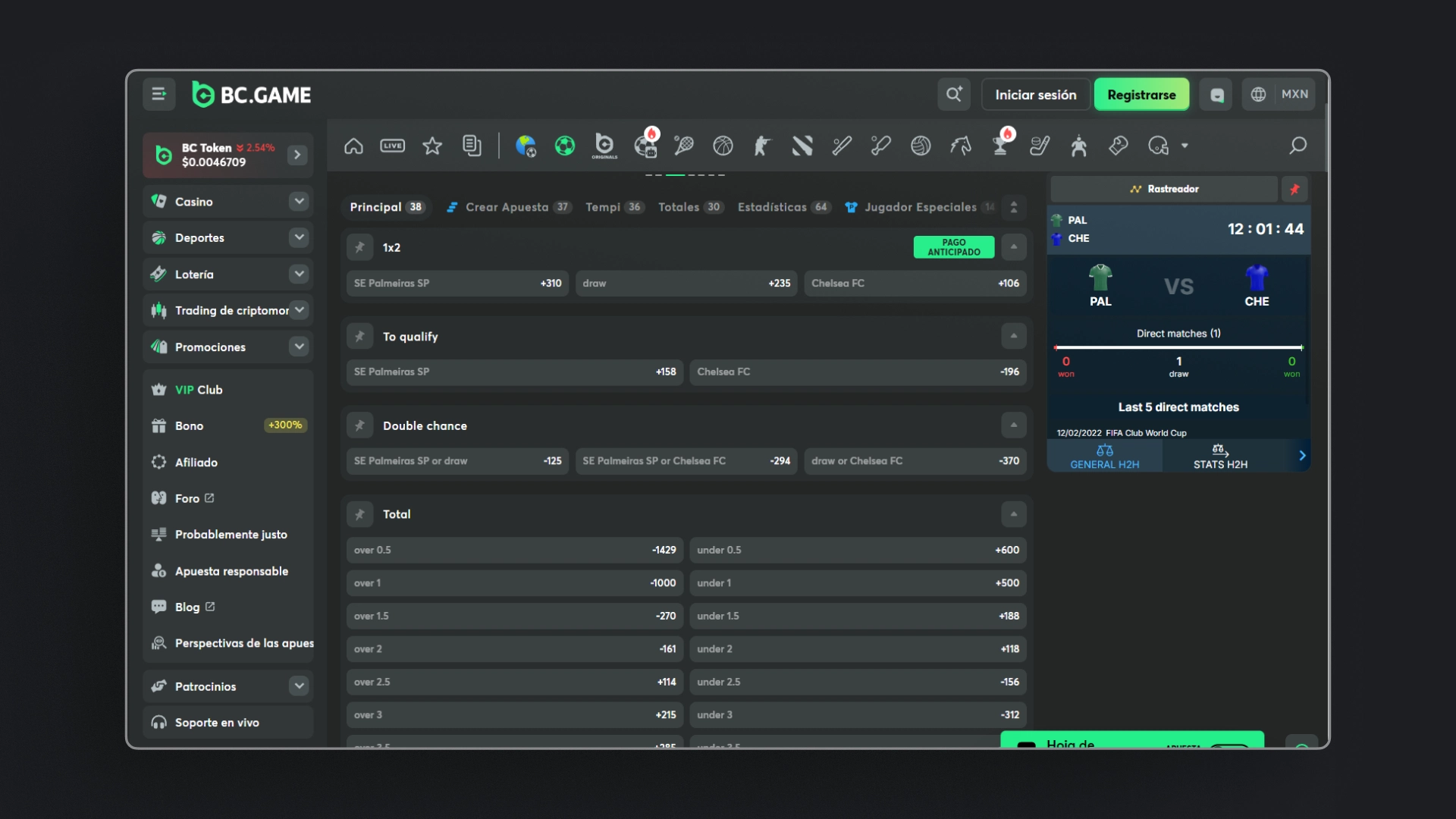1456x819 pixels.
Task: Open more sports dropdown arrow
Action: point(1185,146)
